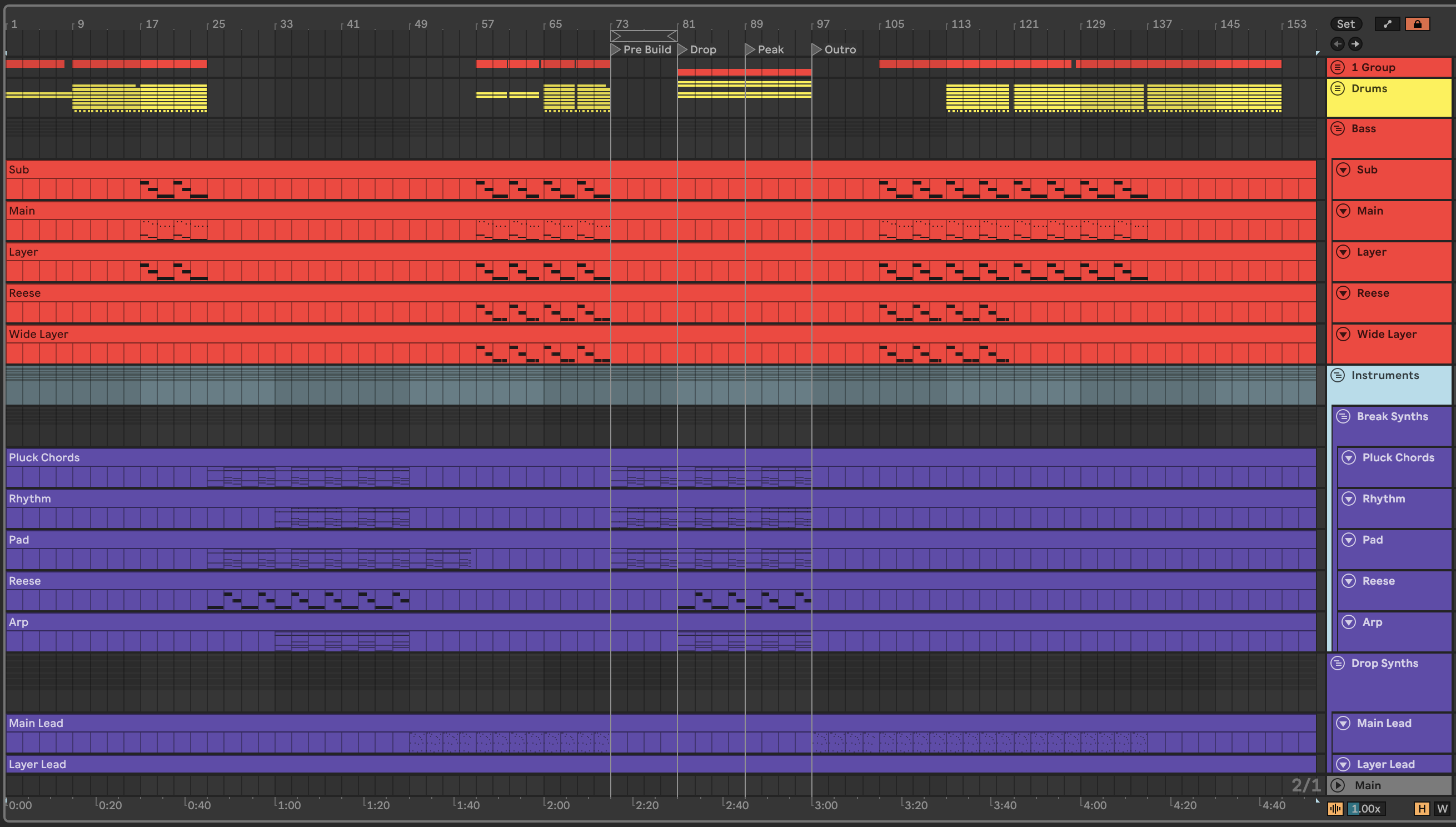Fold the Instruments group track
The image size is (1456, 827).
(x=1338, y=376)
